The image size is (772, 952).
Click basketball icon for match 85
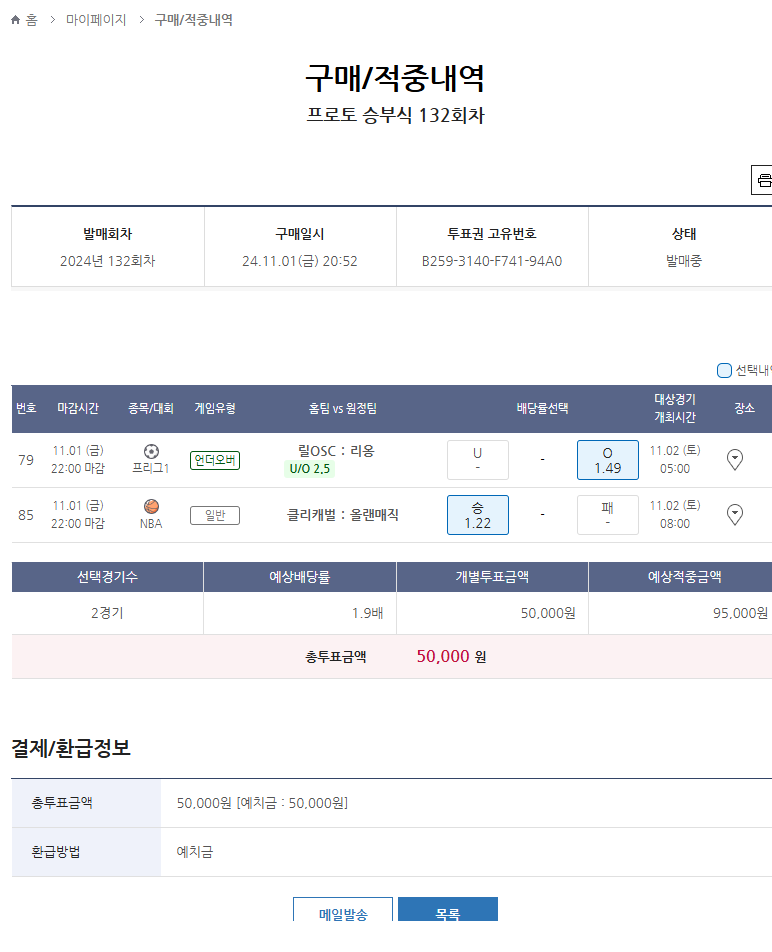coord(152,506)
